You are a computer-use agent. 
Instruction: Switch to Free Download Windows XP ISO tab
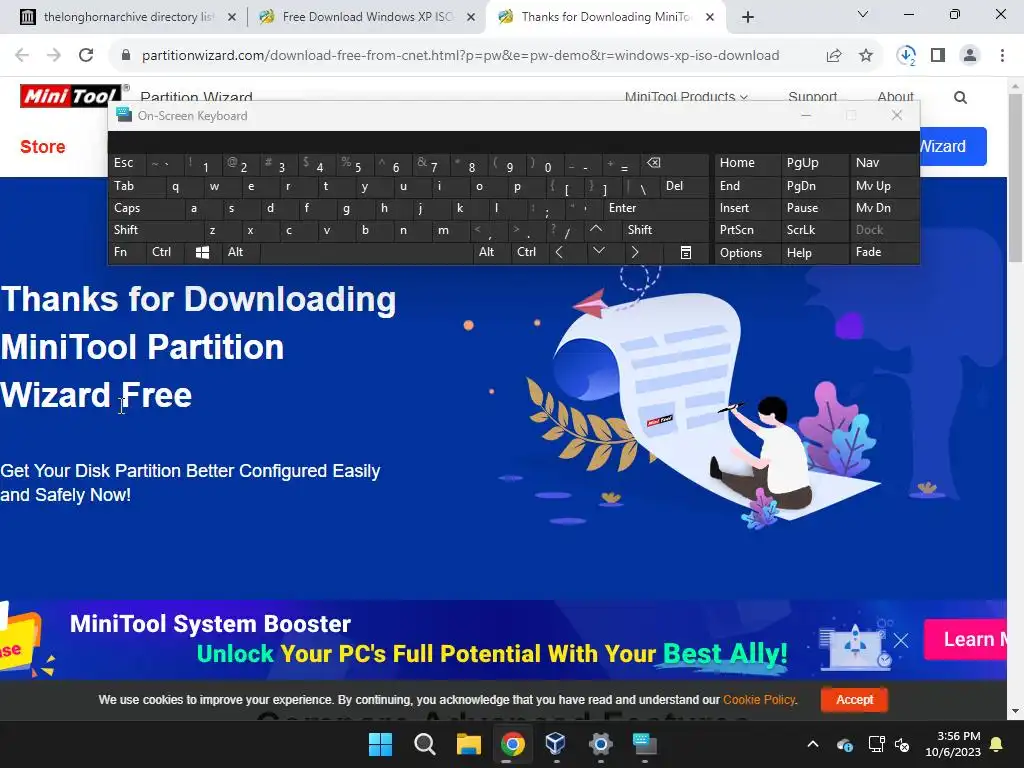point(366,17)
